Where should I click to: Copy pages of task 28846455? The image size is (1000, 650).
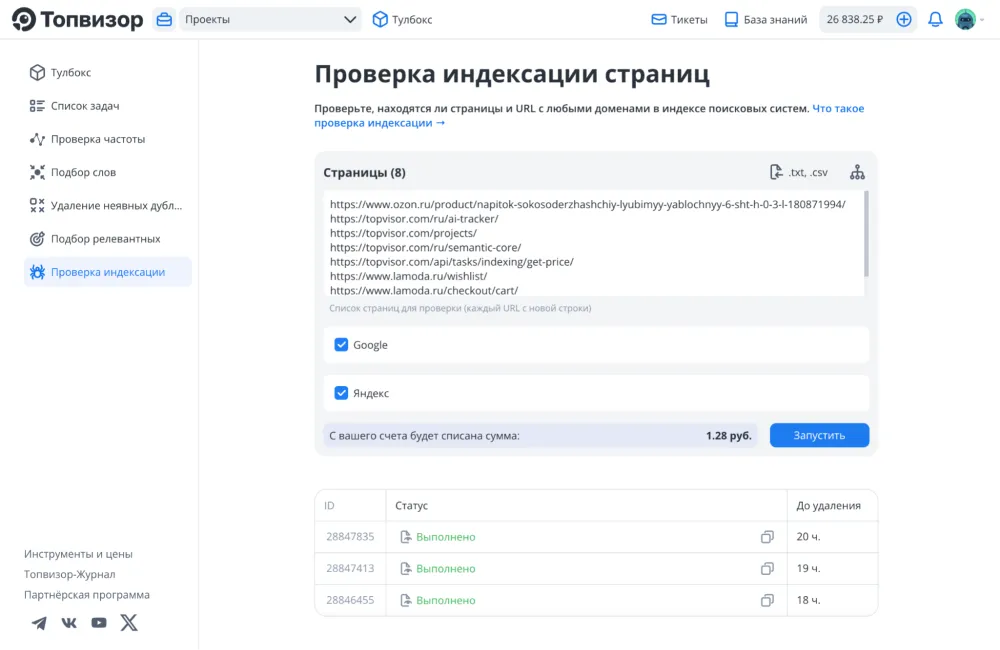(767, 600)
